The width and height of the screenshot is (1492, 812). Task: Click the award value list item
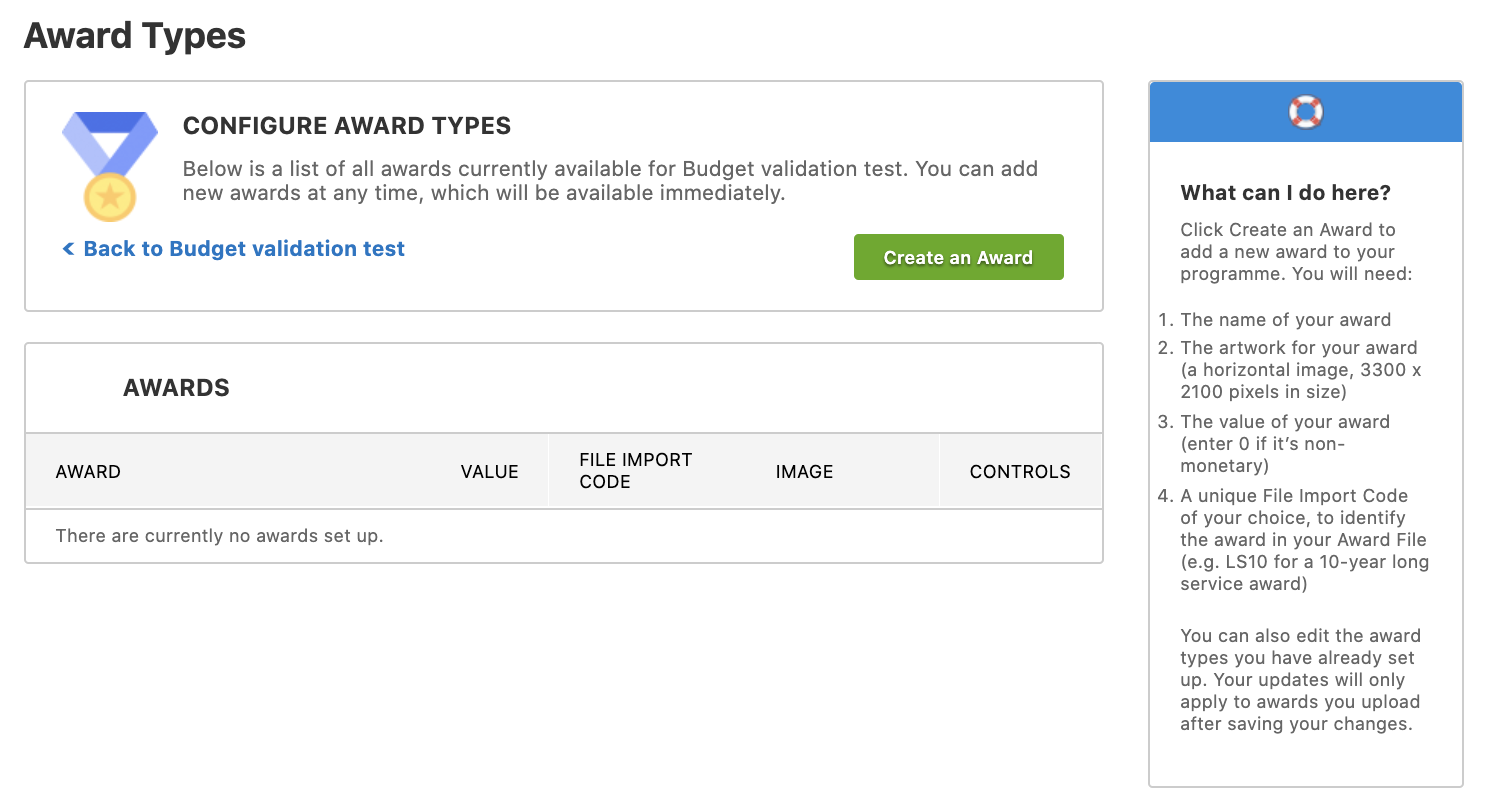[1285, 444]
